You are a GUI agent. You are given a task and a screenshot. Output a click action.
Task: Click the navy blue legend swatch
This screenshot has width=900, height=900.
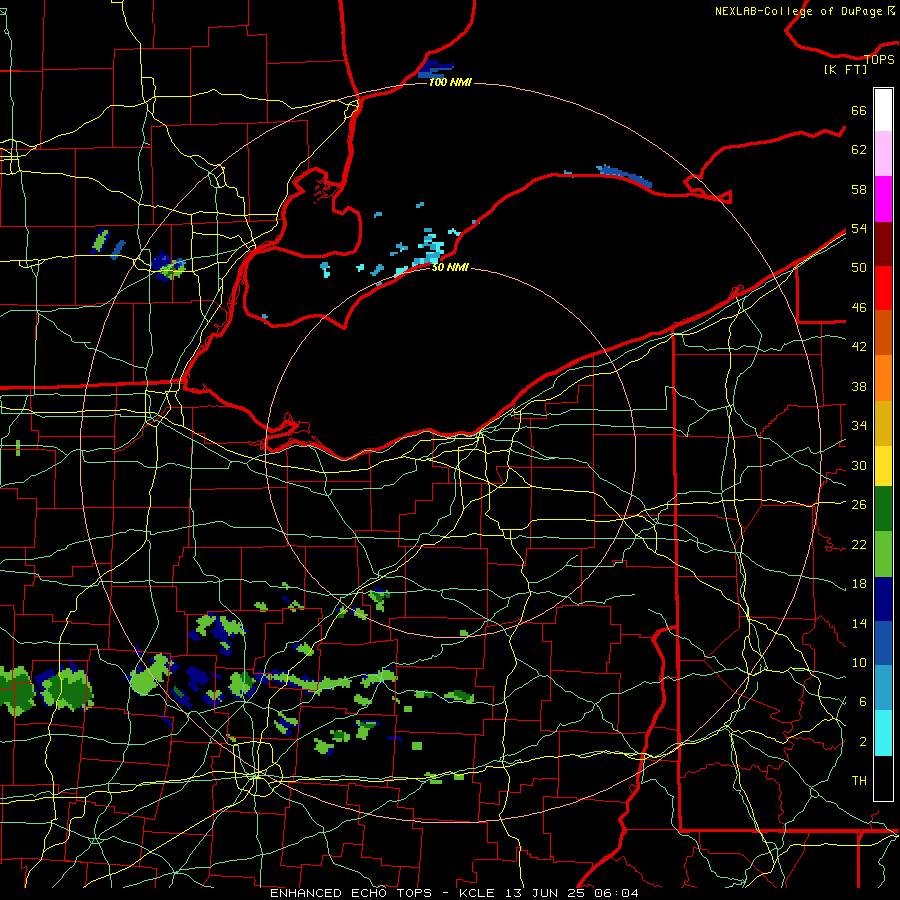coord(883,599)
